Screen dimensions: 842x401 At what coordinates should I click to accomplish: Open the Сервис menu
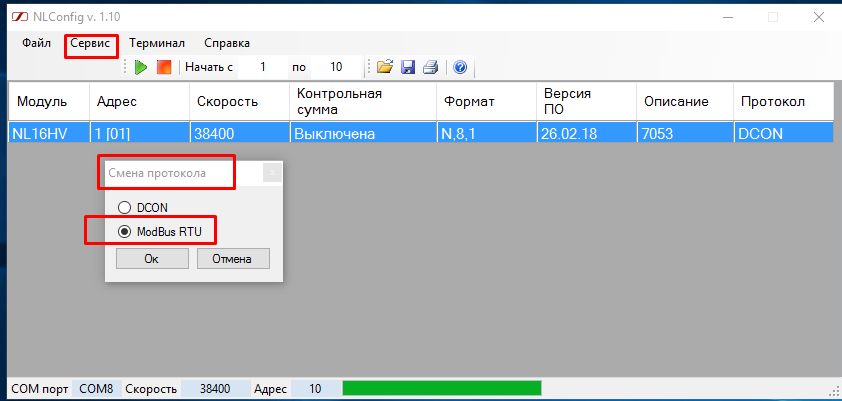tap(90, 43)
